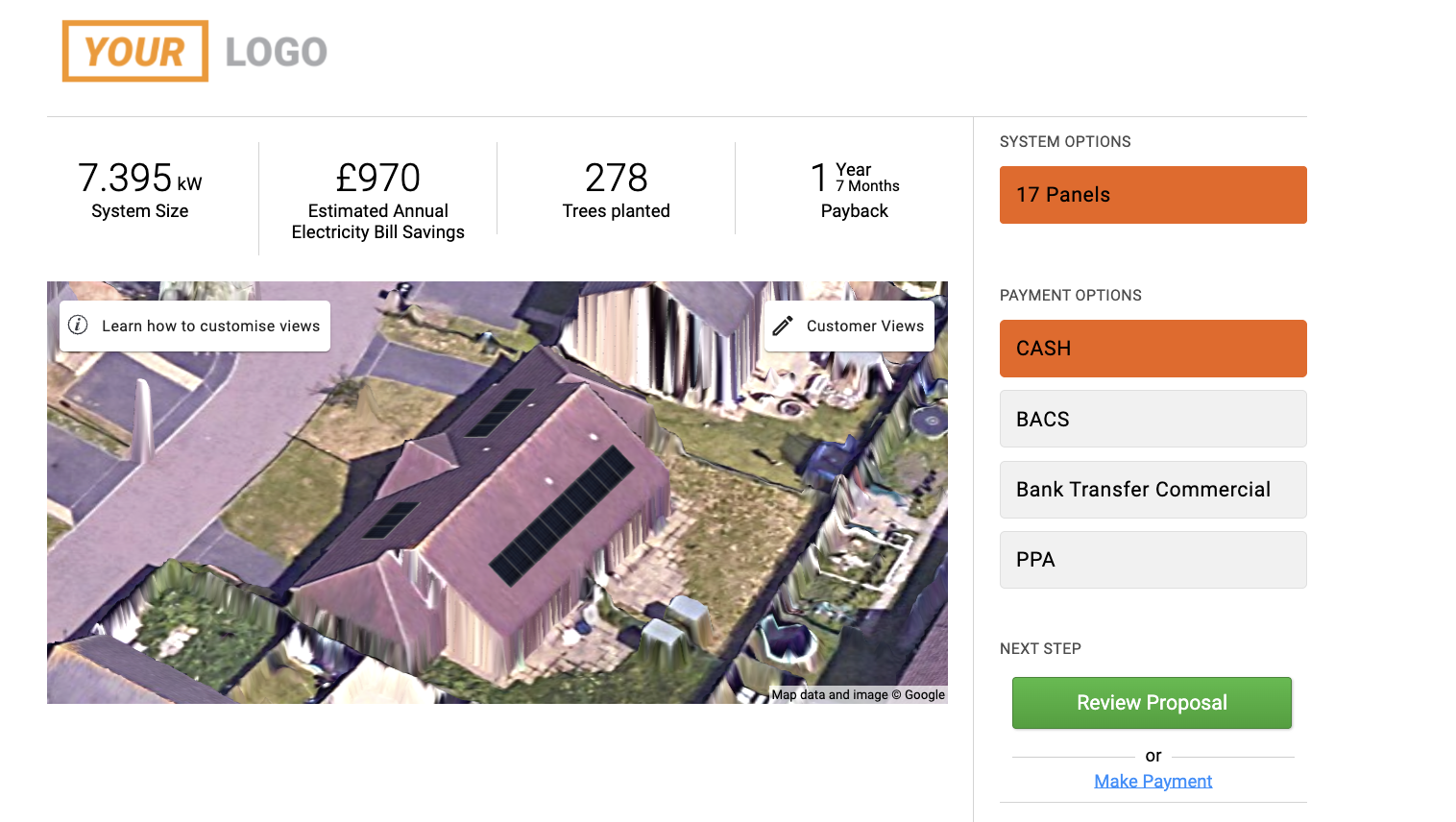Screen dimensions: 1456x822
Task: Click the Estimated Annual Electricity Bill Savings label
Action: coord(378,222)
